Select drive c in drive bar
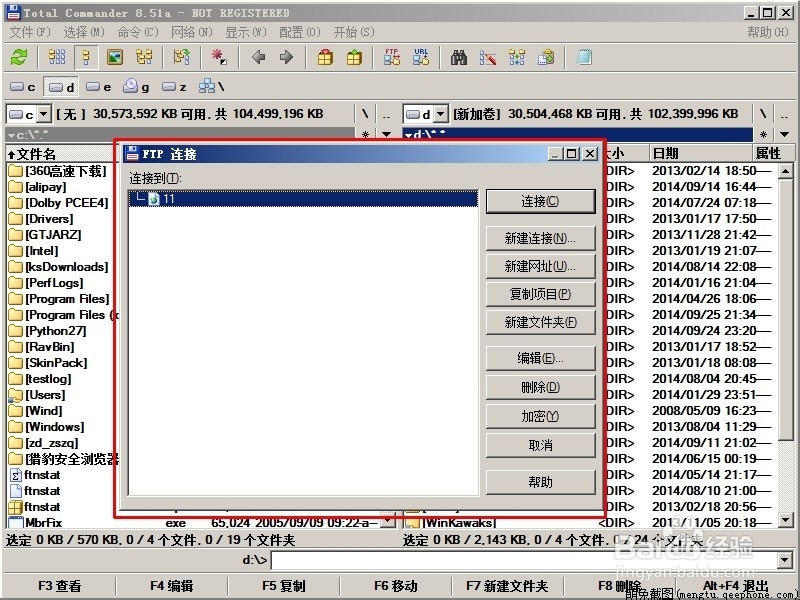 point(23,87)
